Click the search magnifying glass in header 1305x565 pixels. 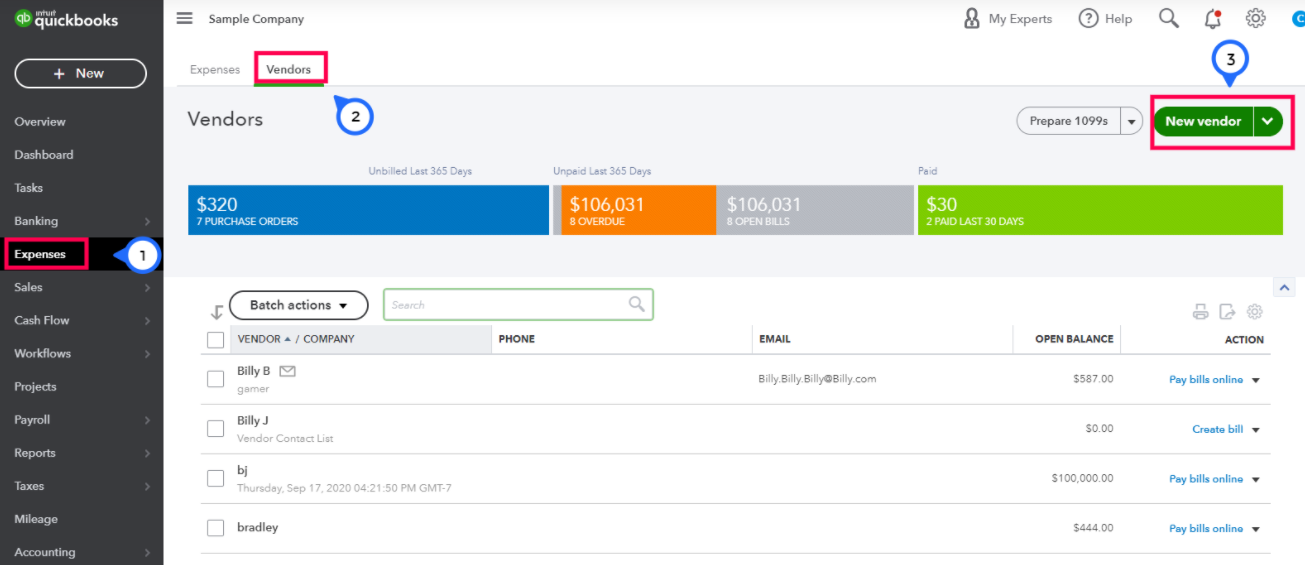tap(1168, 19)
